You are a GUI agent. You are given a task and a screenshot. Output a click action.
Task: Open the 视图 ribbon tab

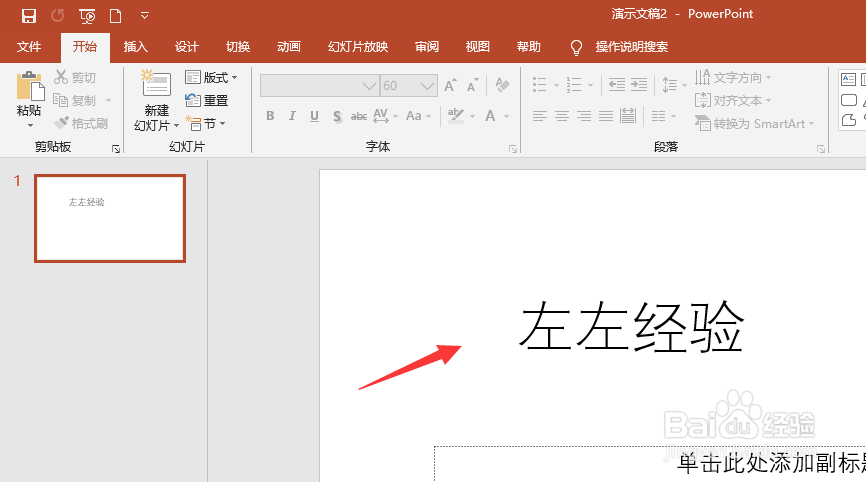tap(477, 47)
